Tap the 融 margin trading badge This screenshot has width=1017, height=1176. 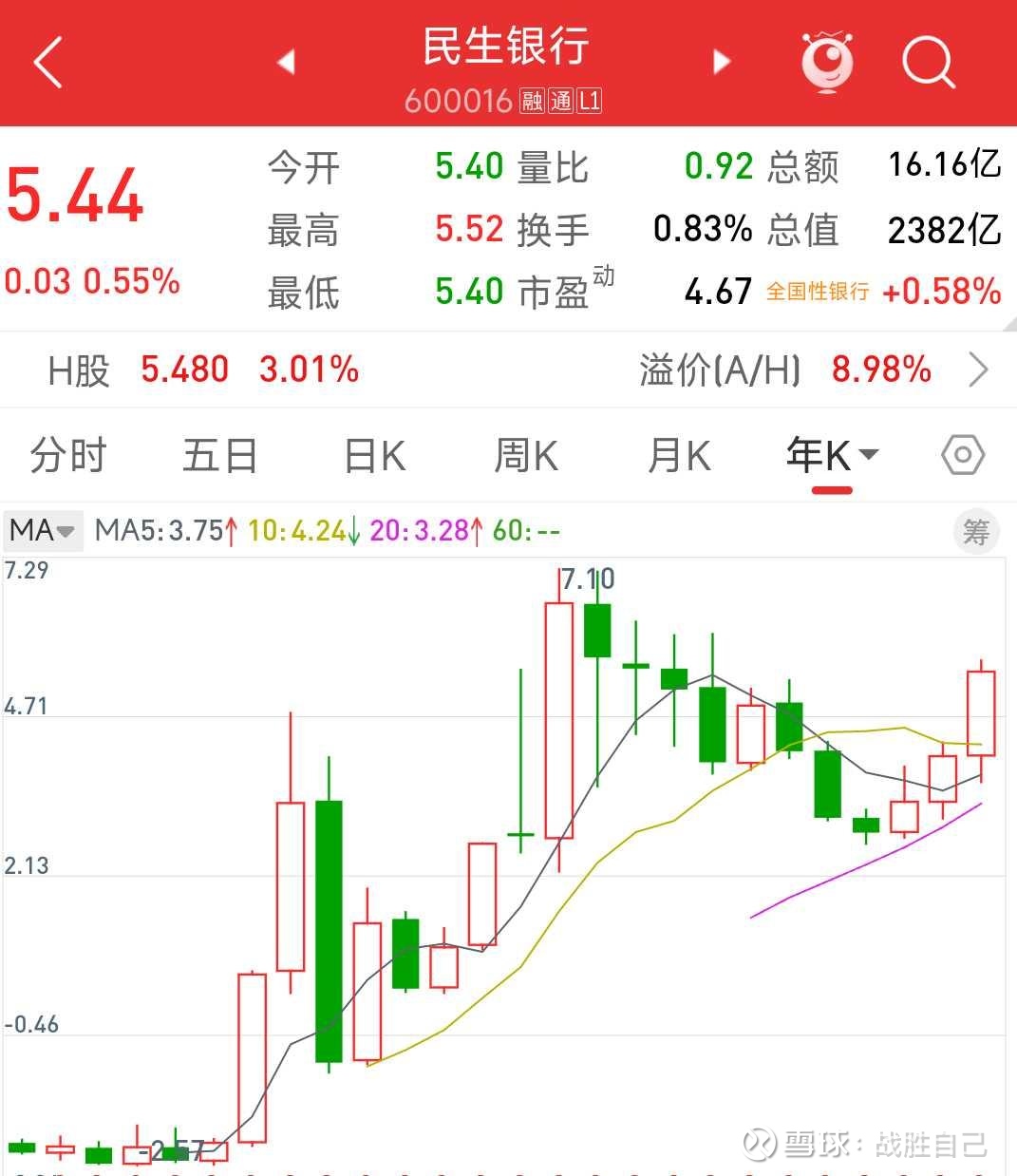point(533,101)
